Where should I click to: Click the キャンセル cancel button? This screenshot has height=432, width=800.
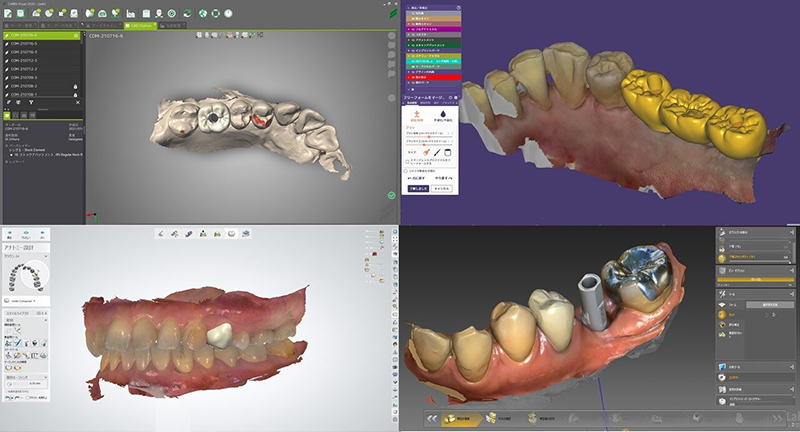[x=444, y=187]
